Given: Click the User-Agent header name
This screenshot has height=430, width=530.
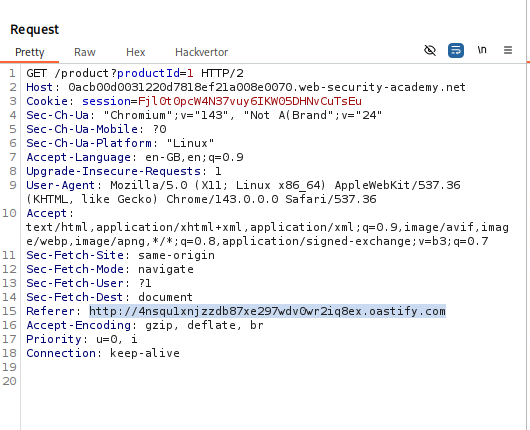Looking at the screenshot, I should 61,185.
